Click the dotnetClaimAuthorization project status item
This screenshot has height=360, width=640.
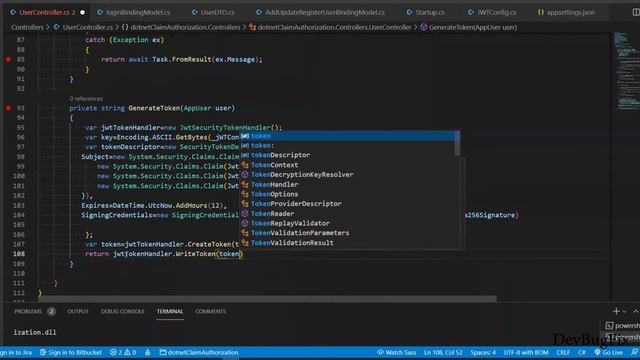199,352
